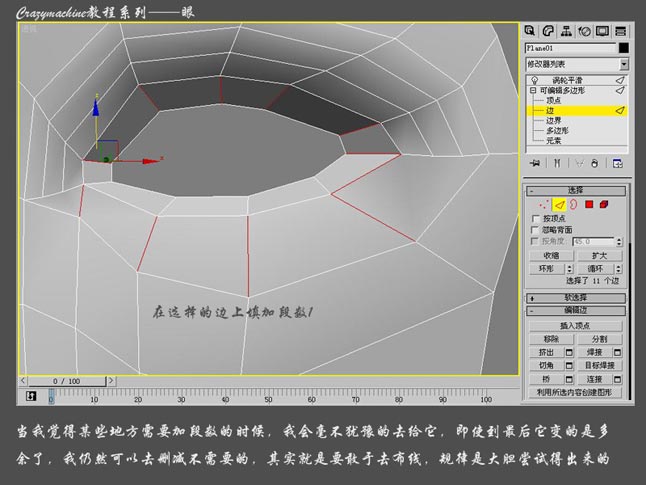Click the 按角度 value spinner arrows

tap(619, 241)
